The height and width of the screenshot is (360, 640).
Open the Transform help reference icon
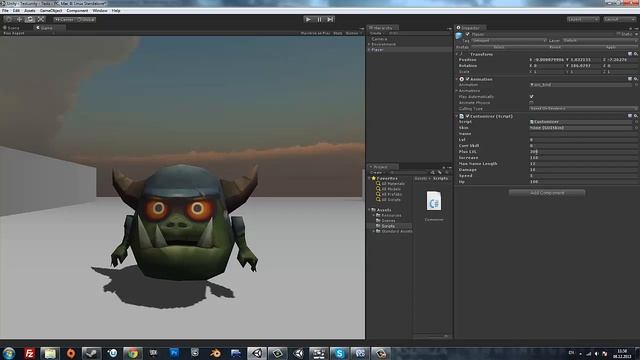[630, 54]
